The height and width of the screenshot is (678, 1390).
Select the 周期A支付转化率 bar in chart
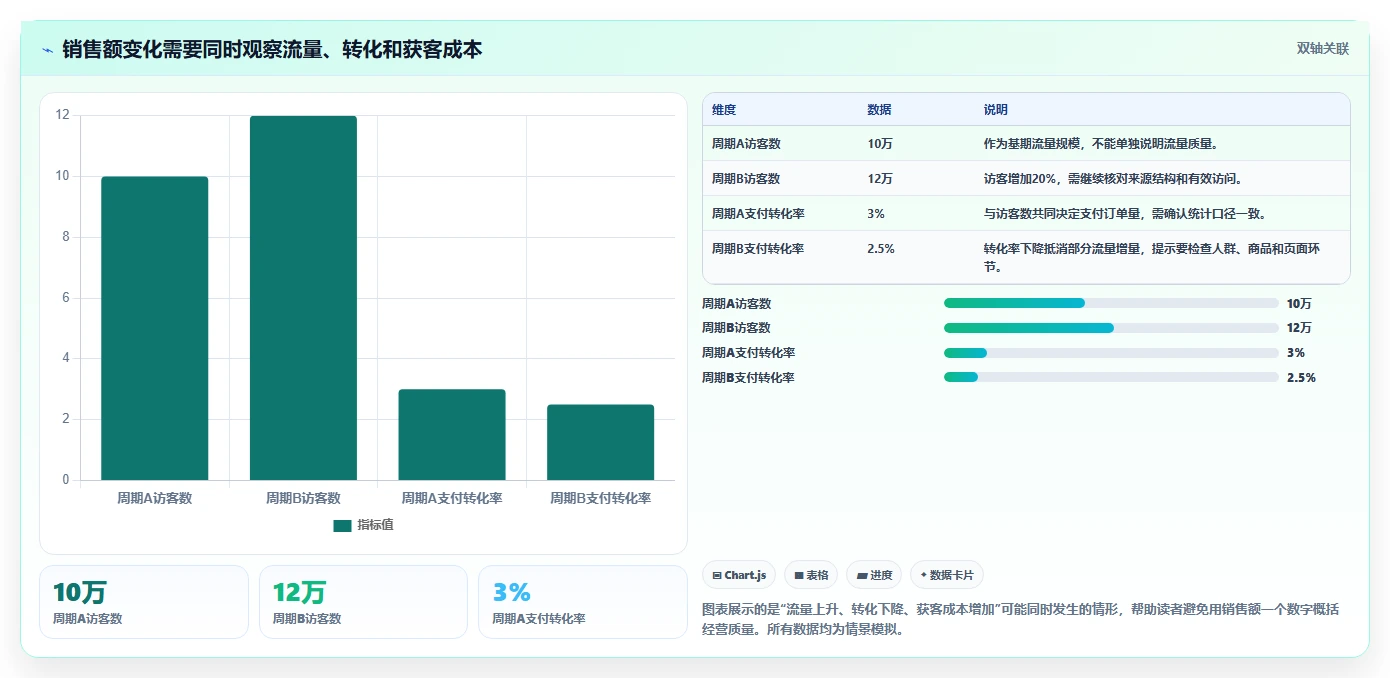pos(452,435)
